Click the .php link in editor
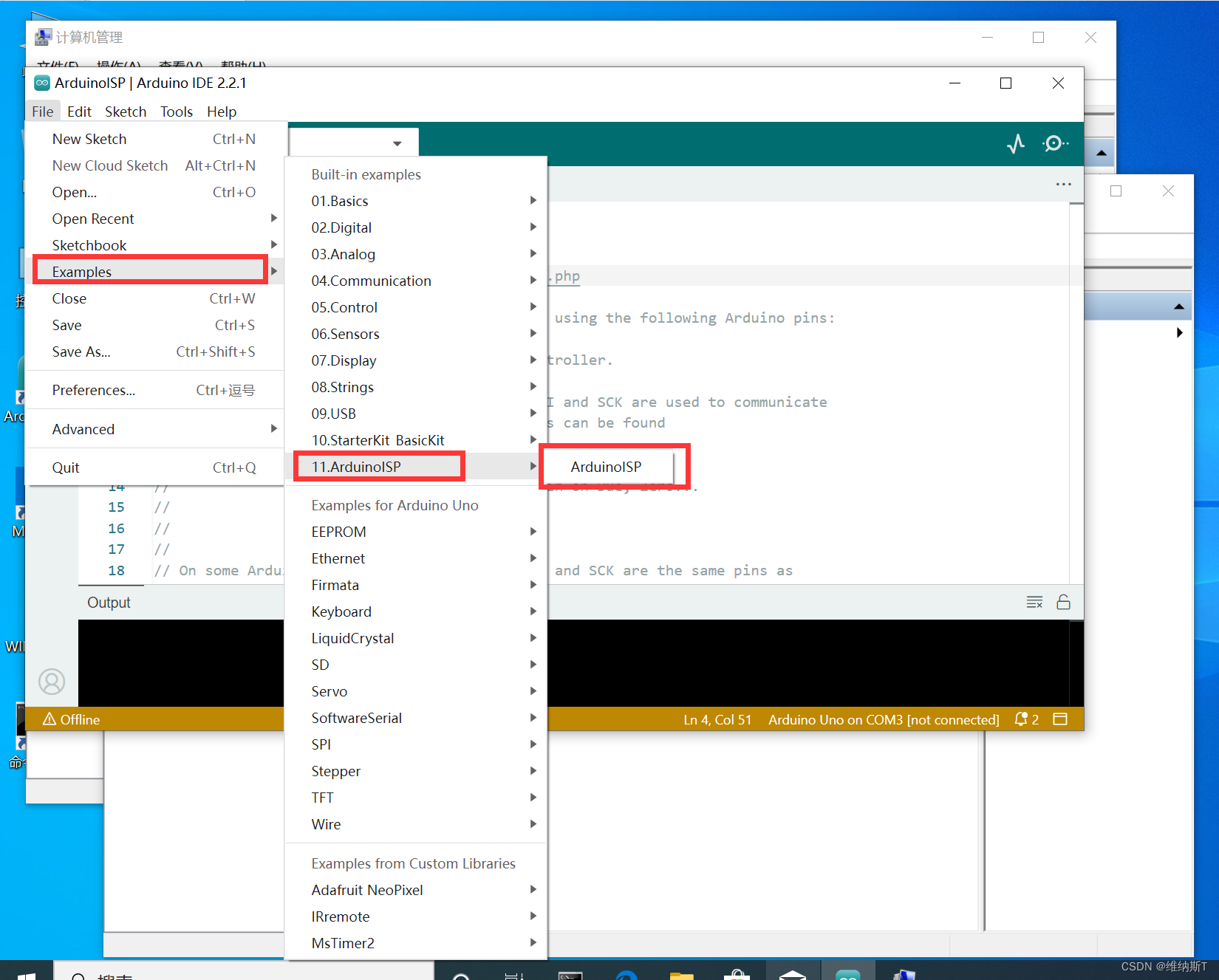The width and height of the screenshot is (1219, 980). [x=564, y=276]
